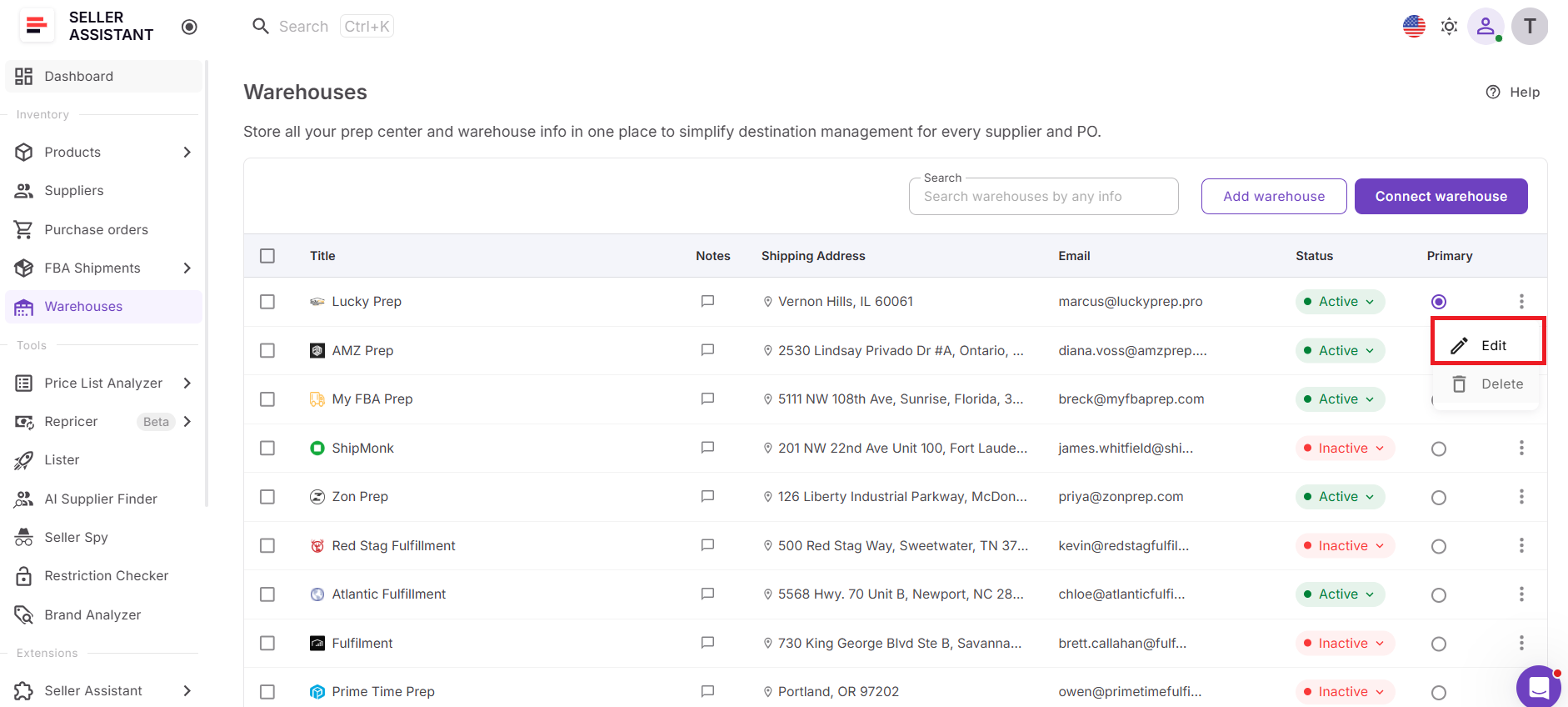Screen dimensions: 1568x707
Task: Tick the select-all checkbox in table header
Action: [x=267, y=256]
